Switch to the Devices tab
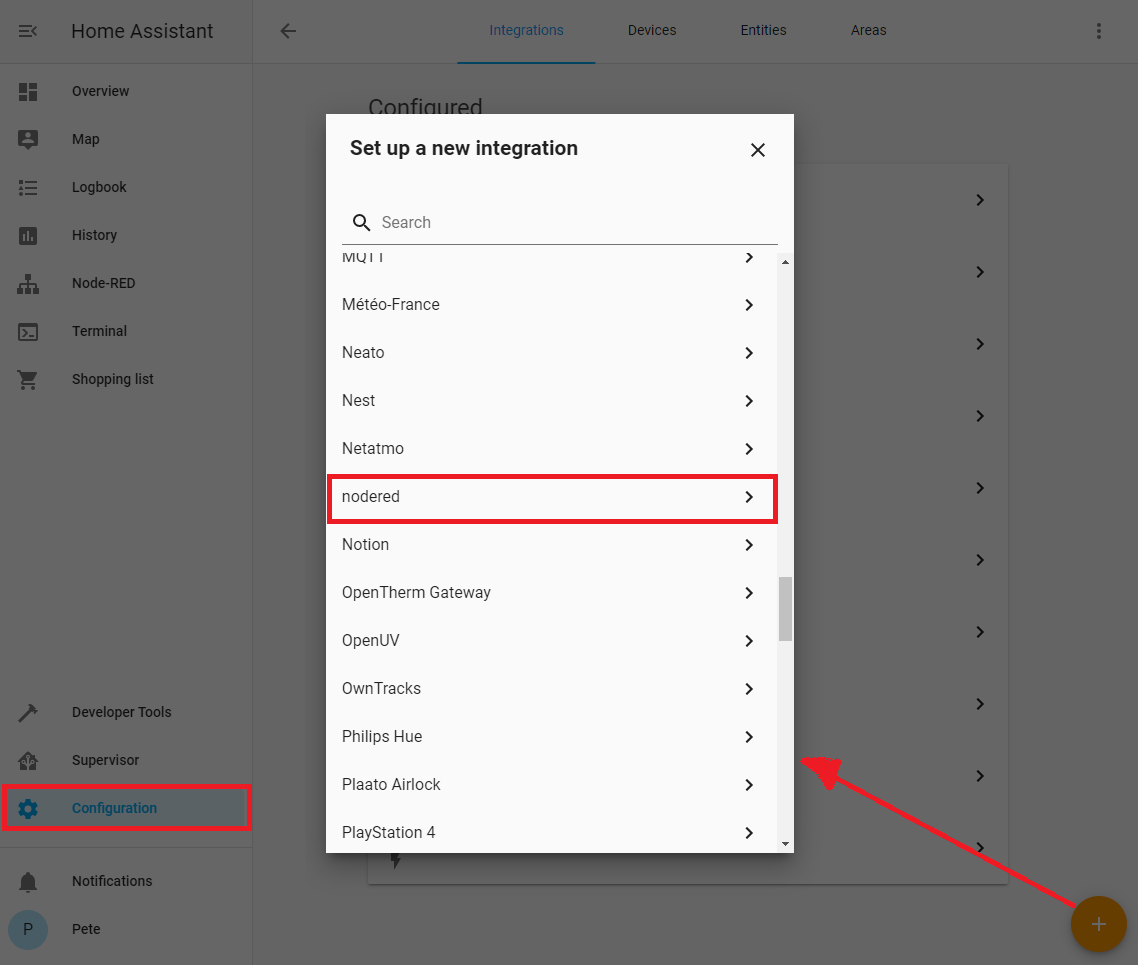 [x=652, y=30]
